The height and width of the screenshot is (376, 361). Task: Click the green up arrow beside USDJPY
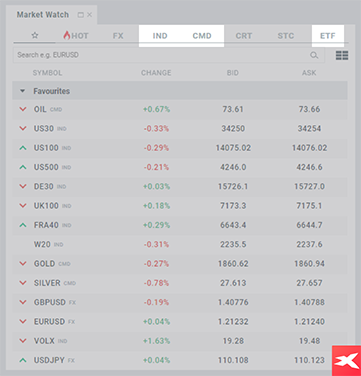[x=23, y=360]
